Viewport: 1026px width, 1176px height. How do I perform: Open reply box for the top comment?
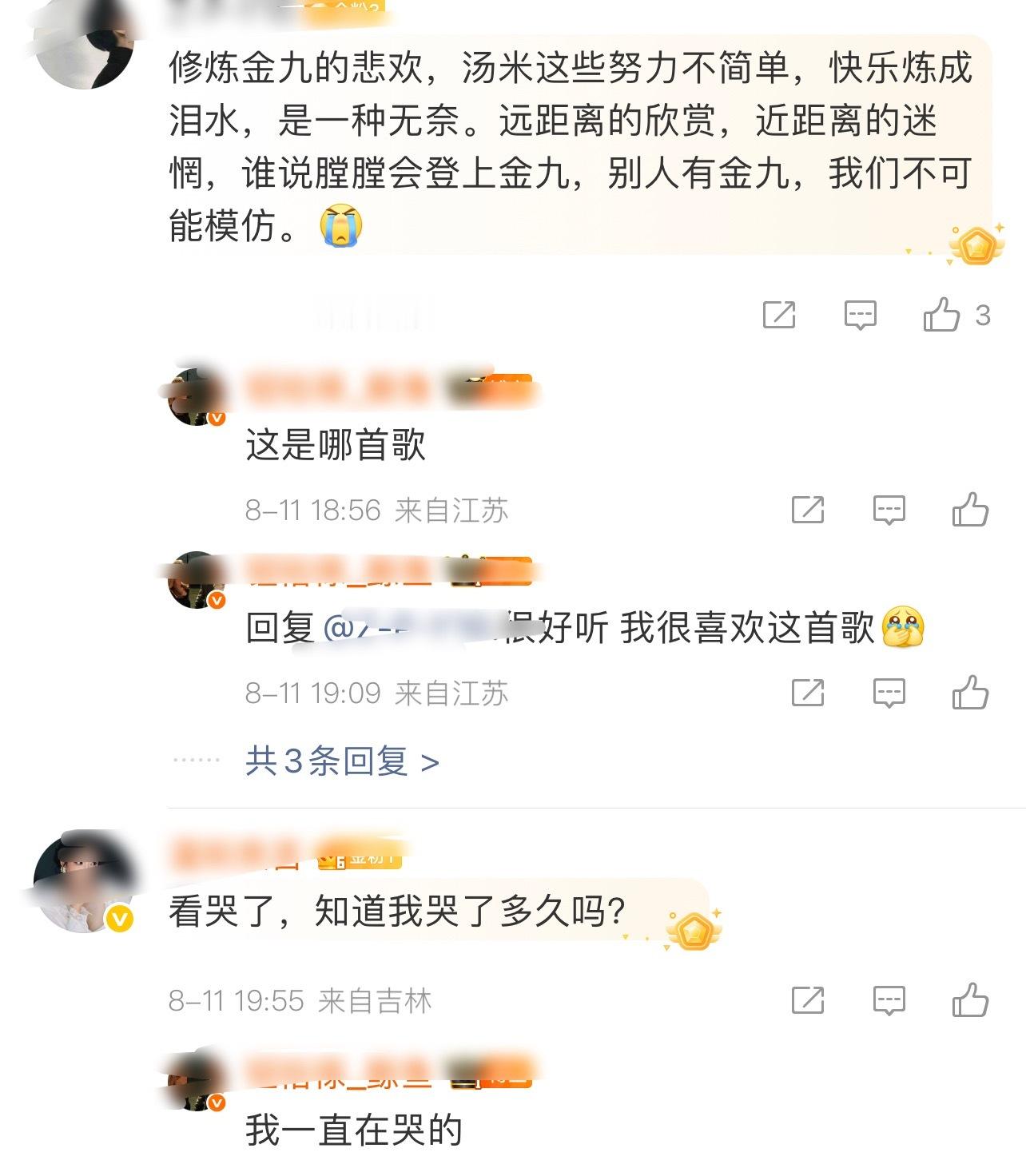pyautogui.click(x=860, y=315)
